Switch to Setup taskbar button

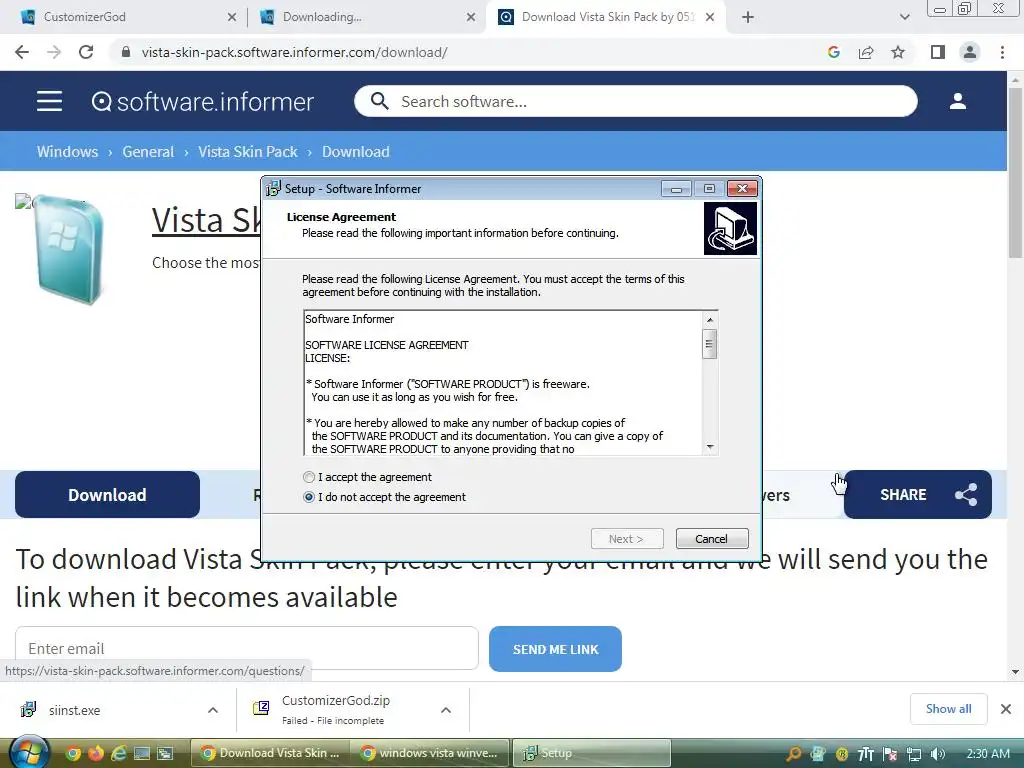[592, 753]
